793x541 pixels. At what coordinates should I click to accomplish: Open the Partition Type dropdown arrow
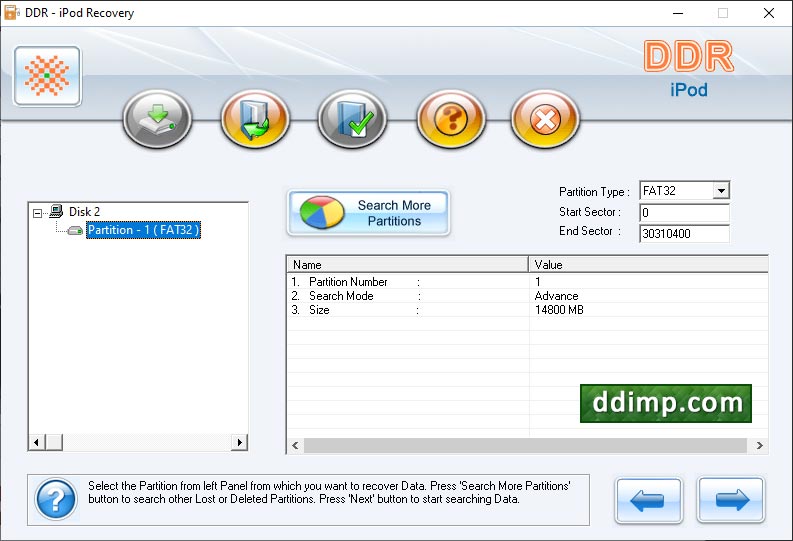721,191
